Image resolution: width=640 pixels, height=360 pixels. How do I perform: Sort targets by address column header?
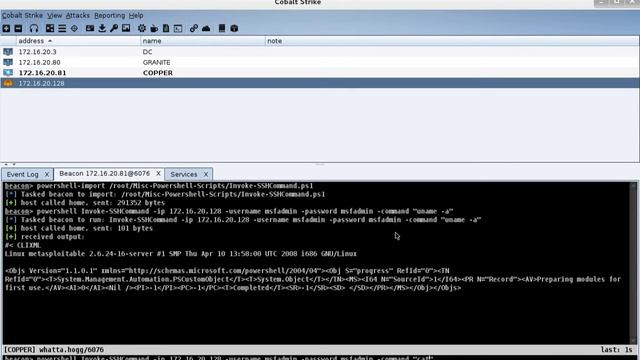78,41
